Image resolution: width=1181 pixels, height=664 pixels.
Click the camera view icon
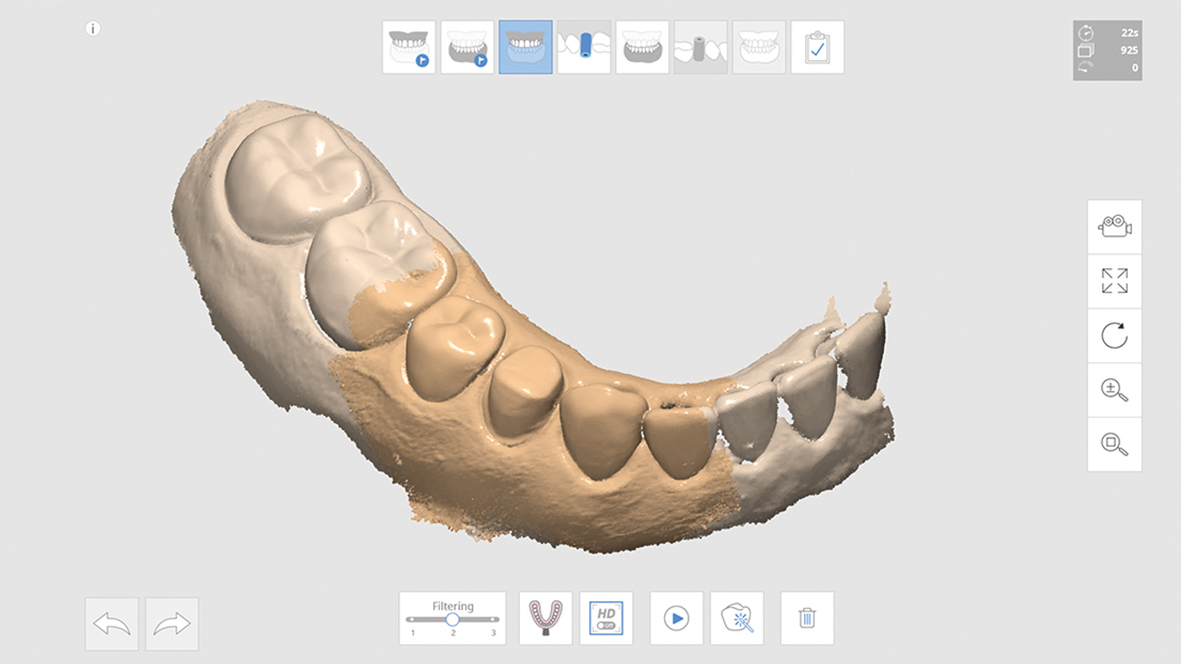[1115, 227]
